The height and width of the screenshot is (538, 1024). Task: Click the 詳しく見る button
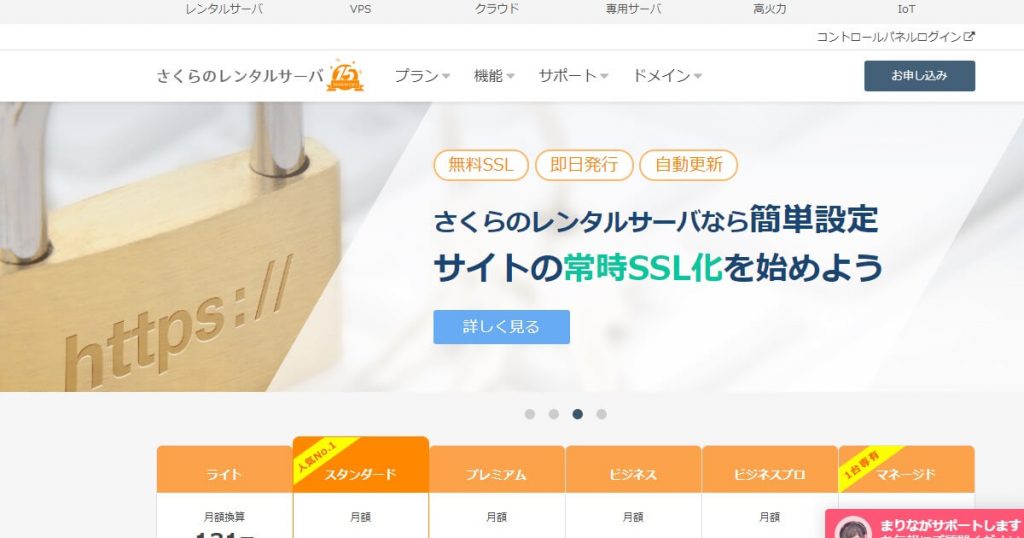click(x=502, y=326)
